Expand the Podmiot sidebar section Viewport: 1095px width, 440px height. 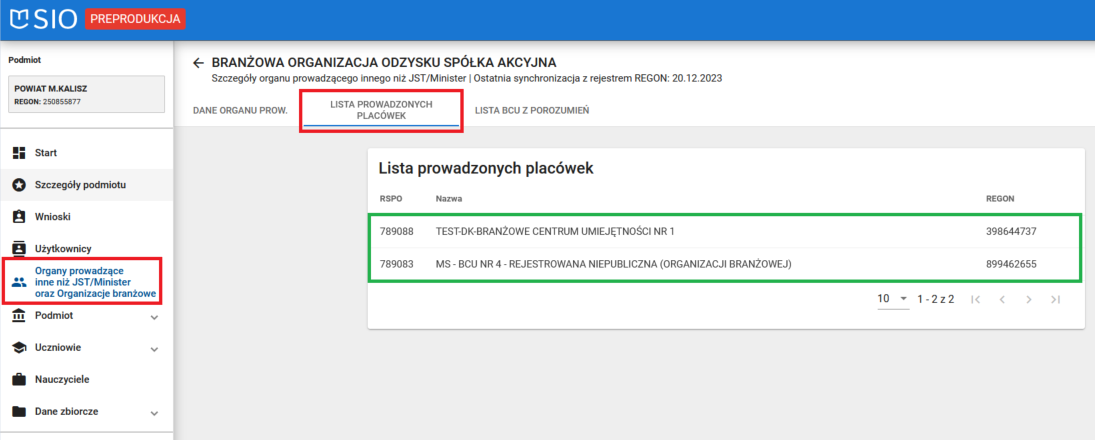point(154,317)
